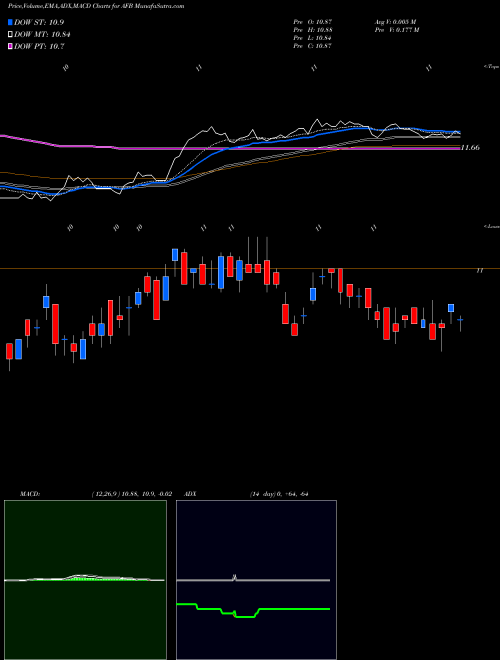
Task: Click the 'ADX' panel heading
Action: point(191,494)
